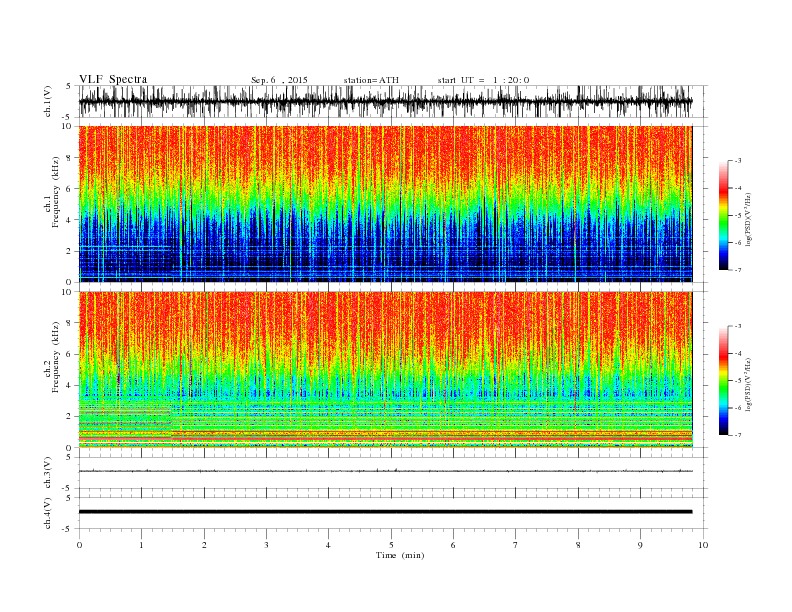Click the ch.2 frequency axis "2" tick label
This screenshot has height=612, width=792.
tap(69, 417)
